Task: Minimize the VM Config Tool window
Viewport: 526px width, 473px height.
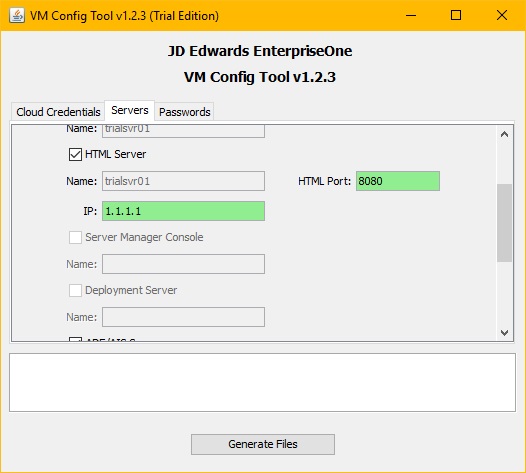Action: [411, 15]
